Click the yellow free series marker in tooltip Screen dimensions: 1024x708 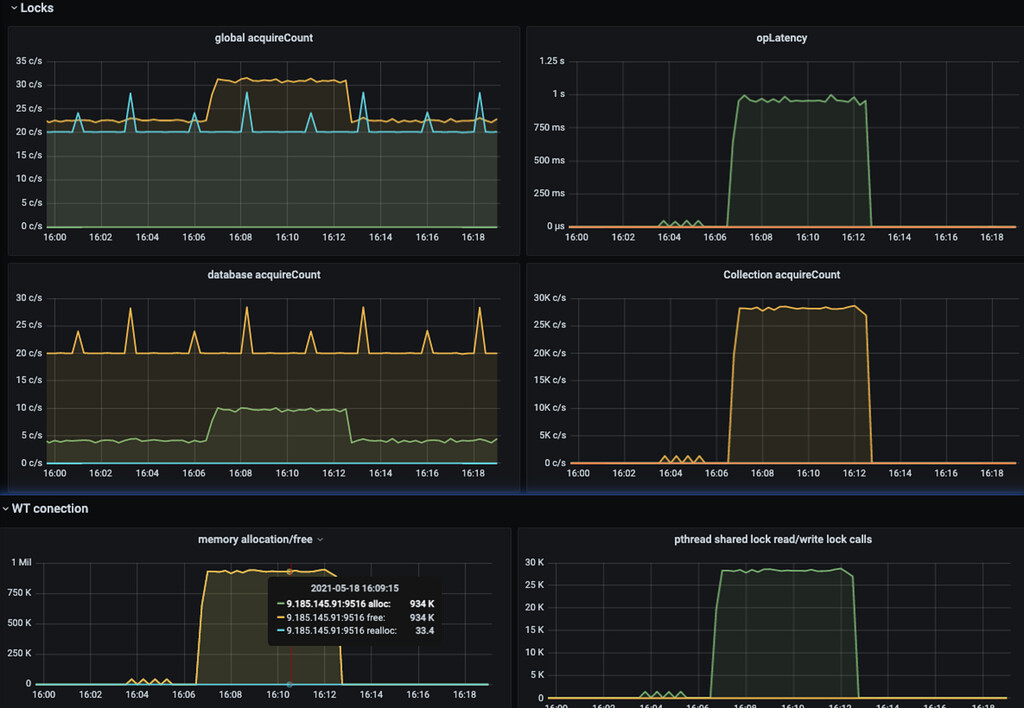tap(281, 617)
